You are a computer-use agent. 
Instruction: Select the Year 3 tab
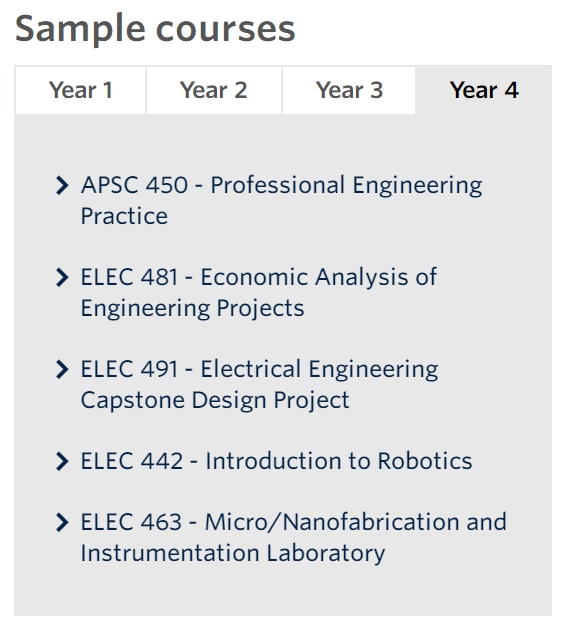point(349,90)
